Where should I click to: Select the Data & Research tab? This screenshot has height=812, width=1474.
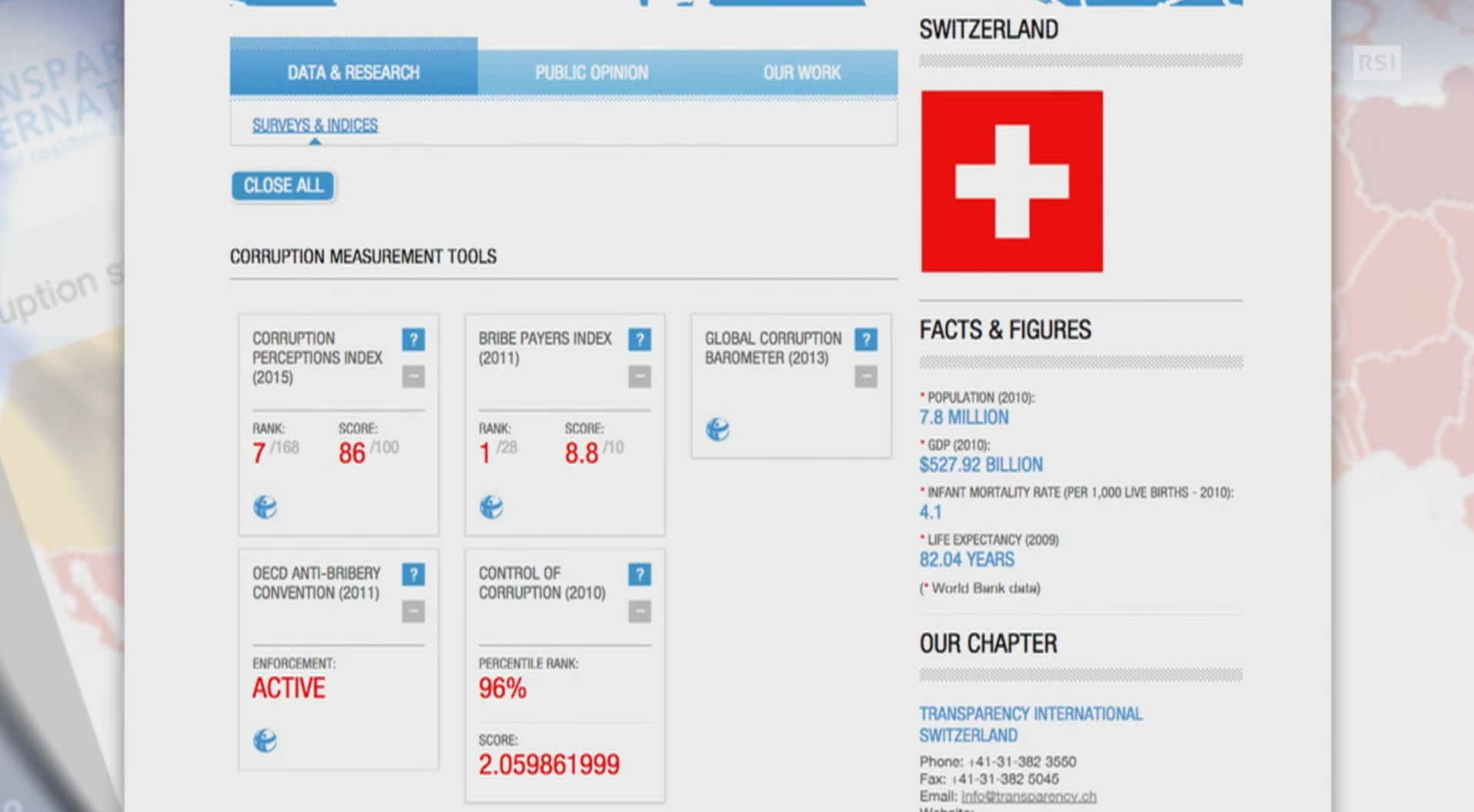tap(353, 73)
